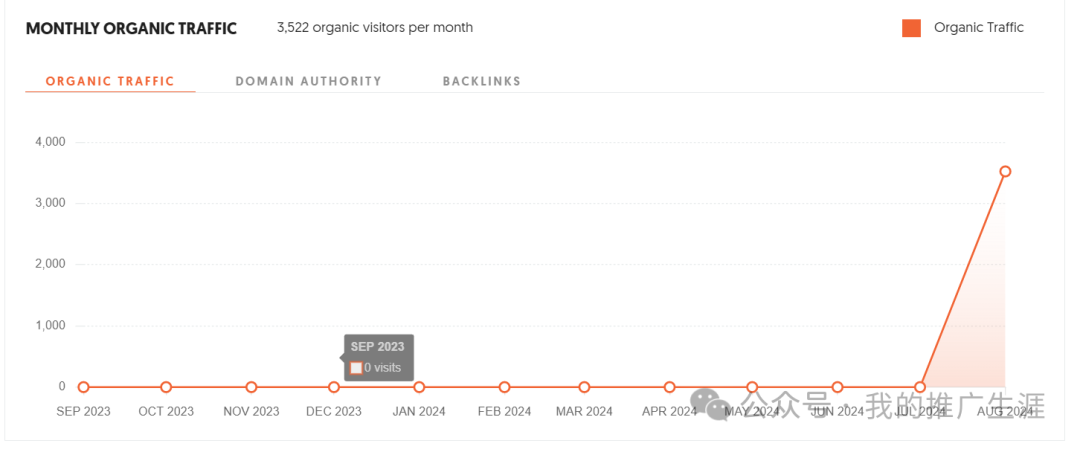
Task: Click the SEP 2023 tooltip box
Action: coord(379,357)
